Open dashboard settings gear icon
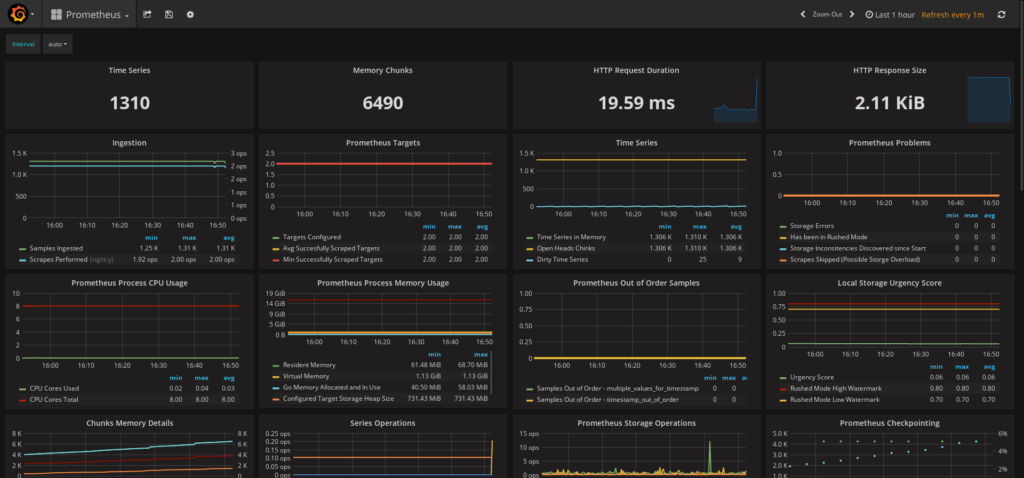This screenshot has height=478, width=1024. pyautogui.click(x=190, y=14)
